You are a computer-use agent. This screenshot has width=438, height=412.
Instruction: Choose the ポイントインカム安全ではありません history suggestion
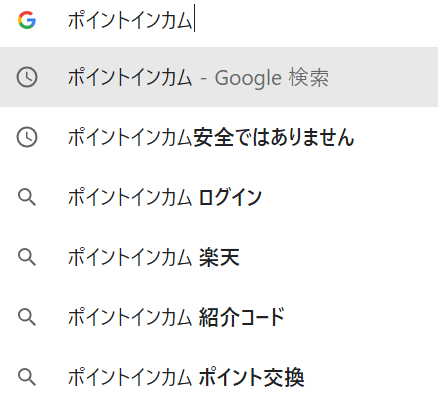[x=219, y=137]
